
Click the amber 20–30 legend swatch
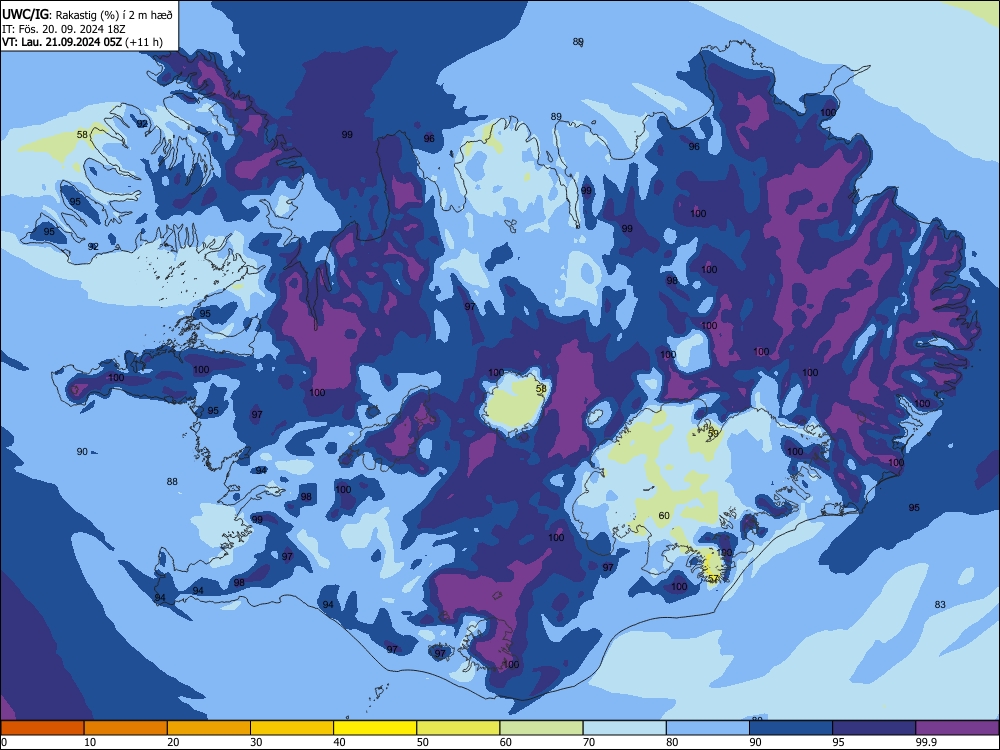coord(209,728)
